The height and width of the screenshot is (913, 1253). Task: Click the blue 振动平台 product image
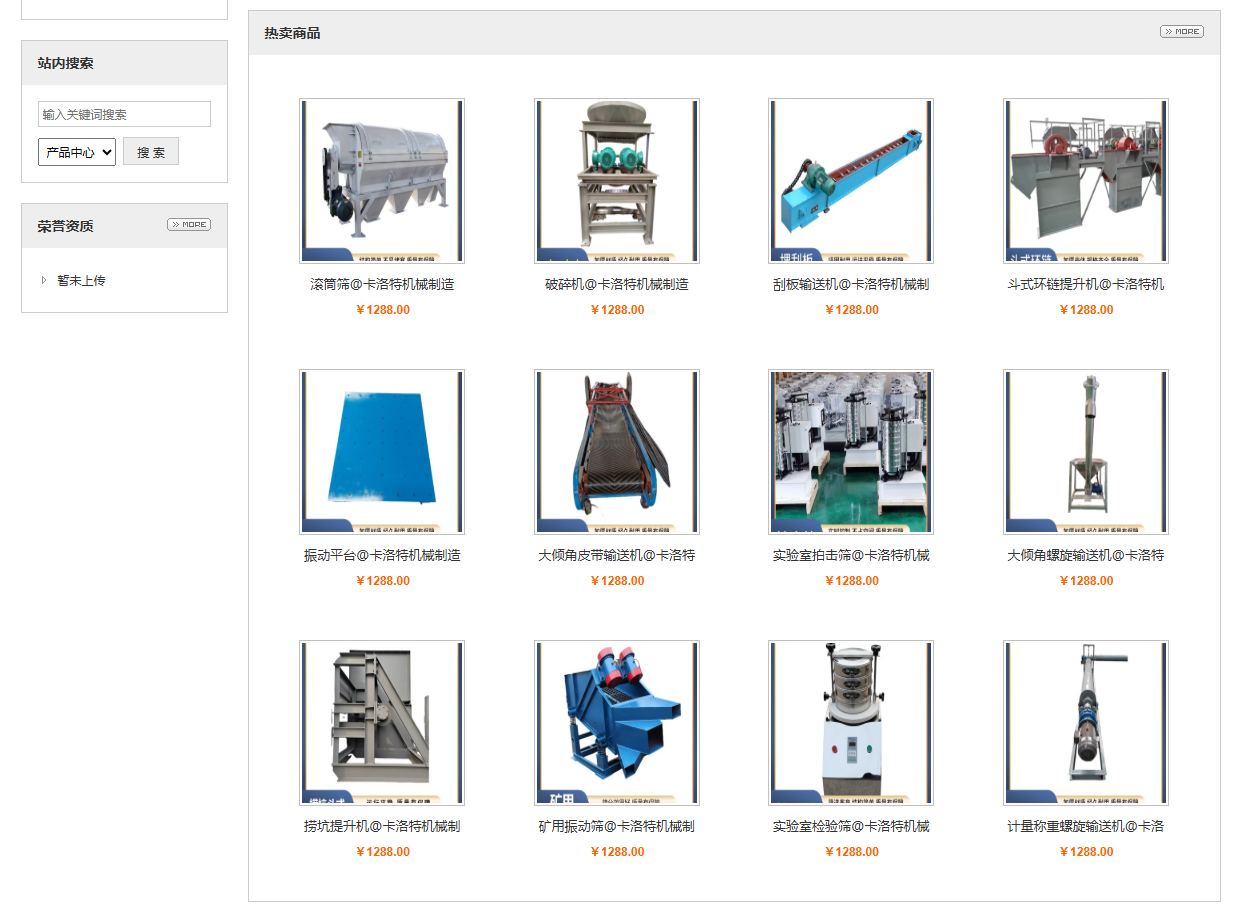tap(381, 452)
